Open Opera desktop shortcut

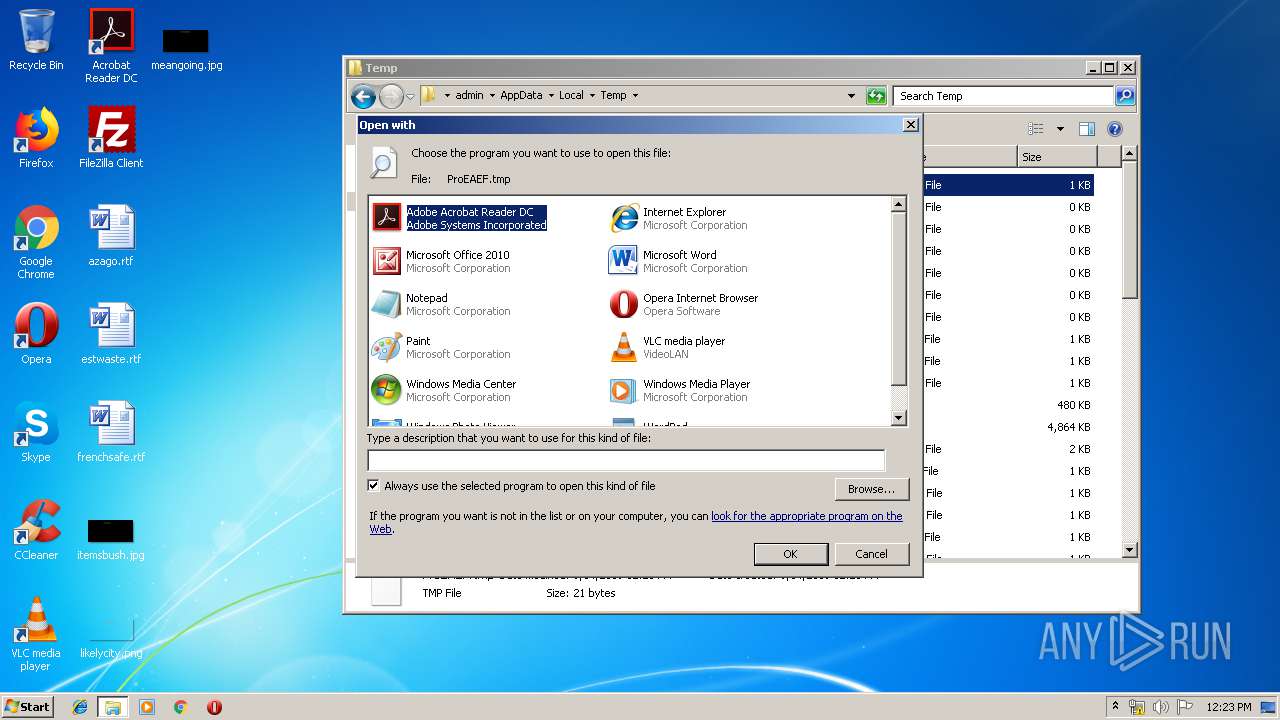pyautogui.click(x=36, y=335)
